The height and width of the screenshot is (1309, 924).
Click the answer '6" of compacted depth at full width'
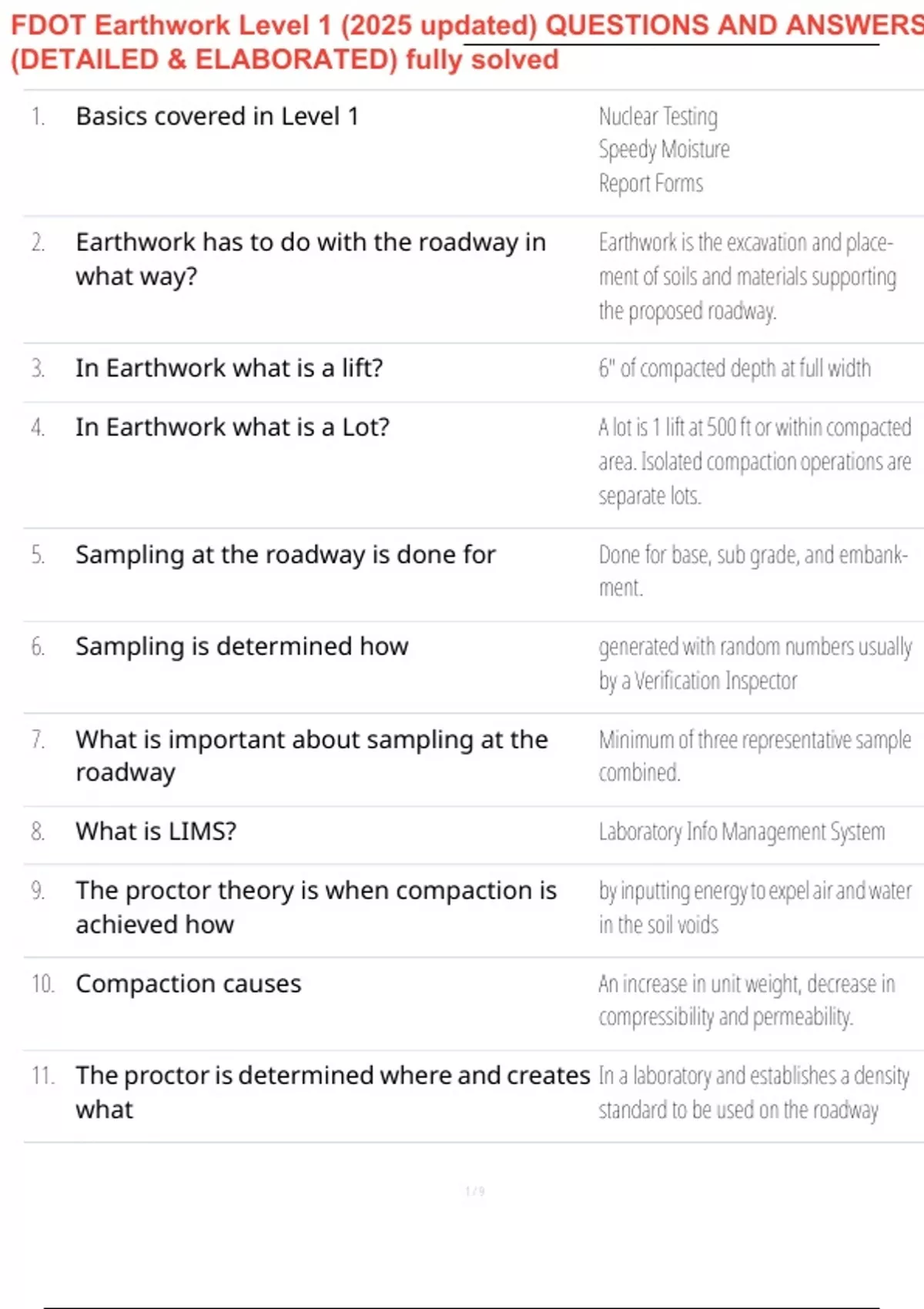(x=735, y=369)
